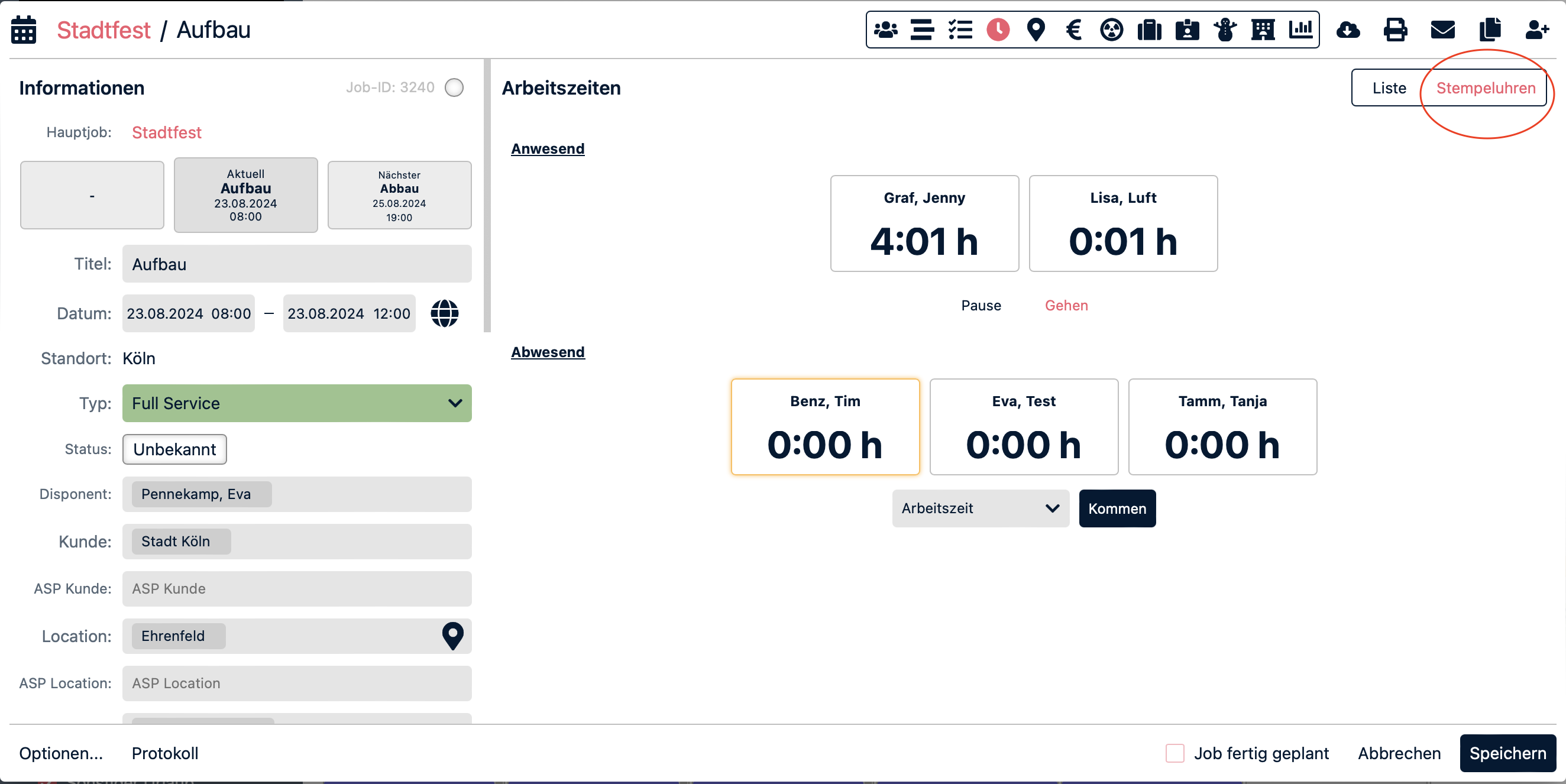Click the Gehen link
Screen dimensions: 1566x784
point(1066,305)
